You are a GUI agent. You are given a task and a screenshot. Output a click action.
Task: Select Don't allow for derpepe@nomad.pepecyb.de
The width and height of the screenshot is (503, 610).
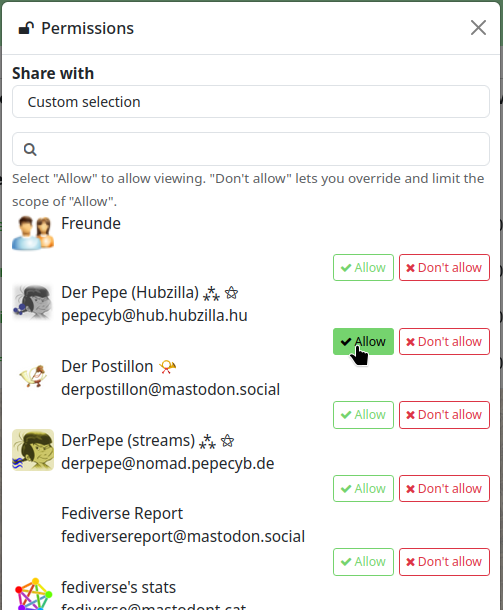444,489
